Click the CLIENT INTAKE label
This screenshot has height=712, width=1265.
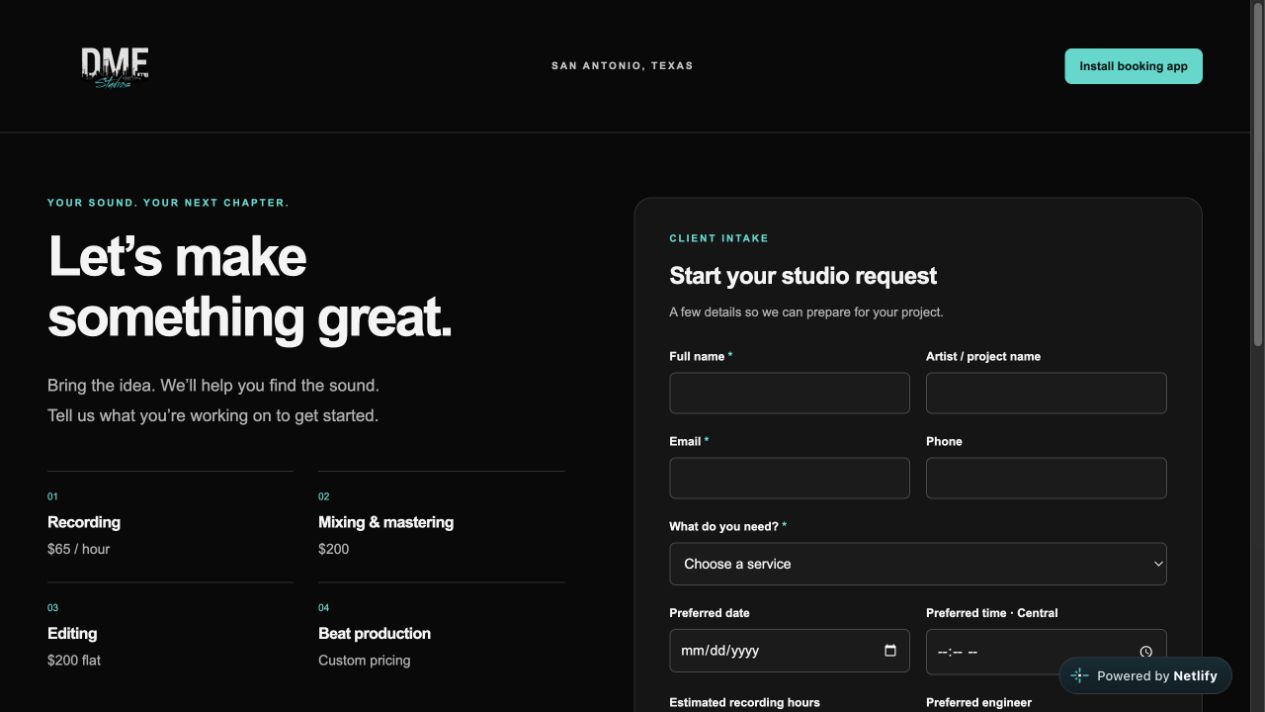click(x=719, y=238)
